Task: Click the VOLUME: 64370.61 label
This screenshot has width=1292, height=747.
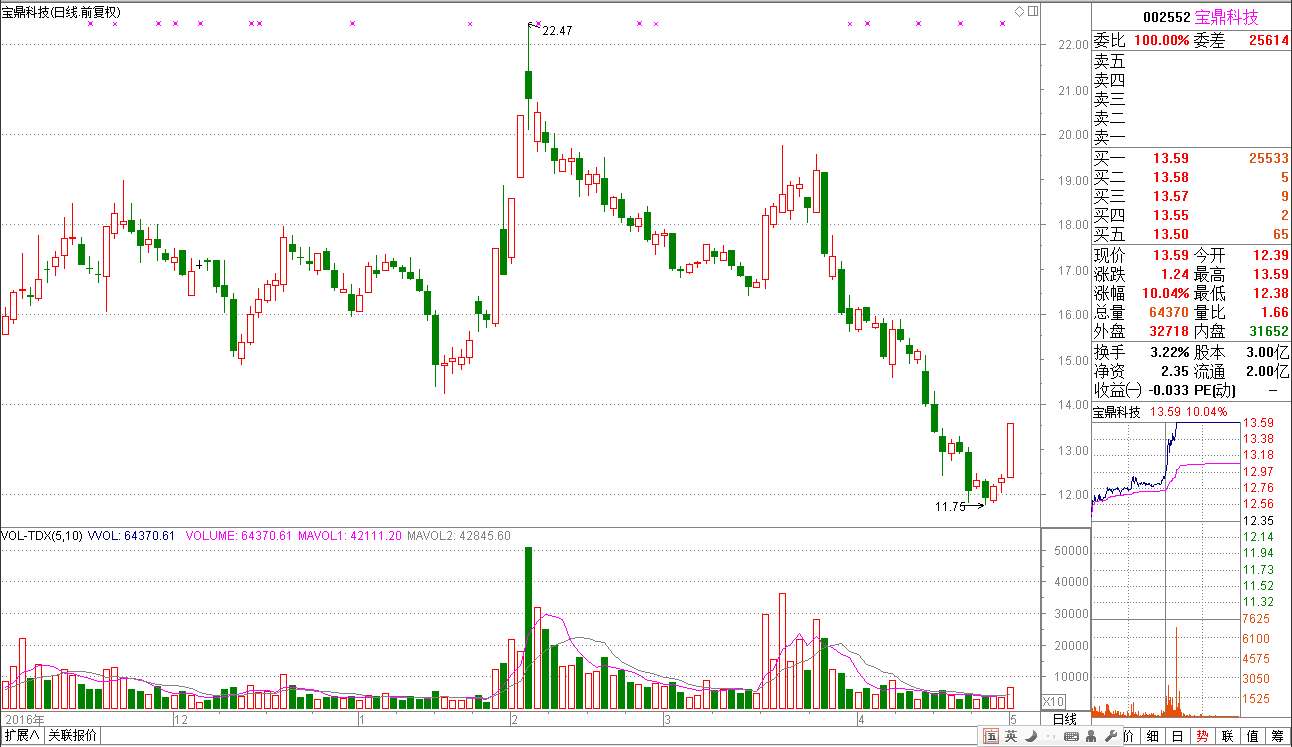Action: (238, 536)
